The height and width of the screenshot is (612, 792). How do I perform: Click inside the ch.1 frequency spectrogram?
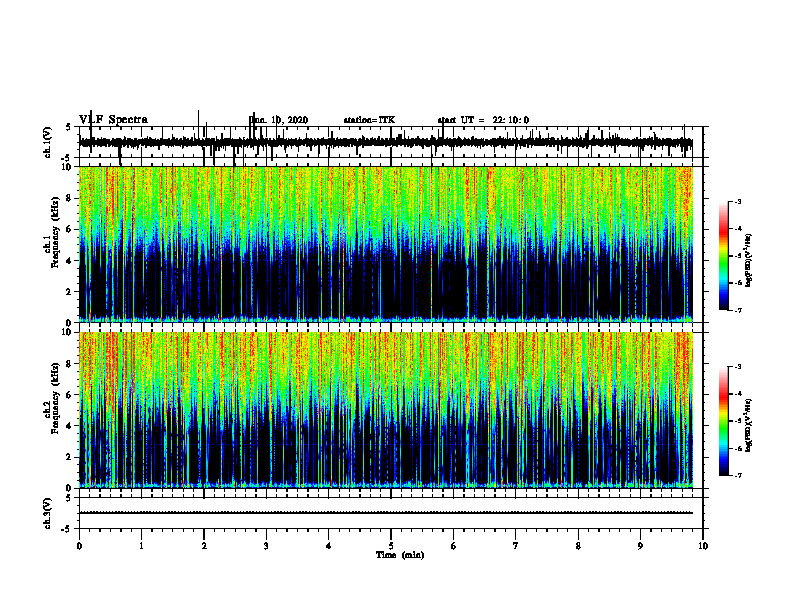coord(386,244)
